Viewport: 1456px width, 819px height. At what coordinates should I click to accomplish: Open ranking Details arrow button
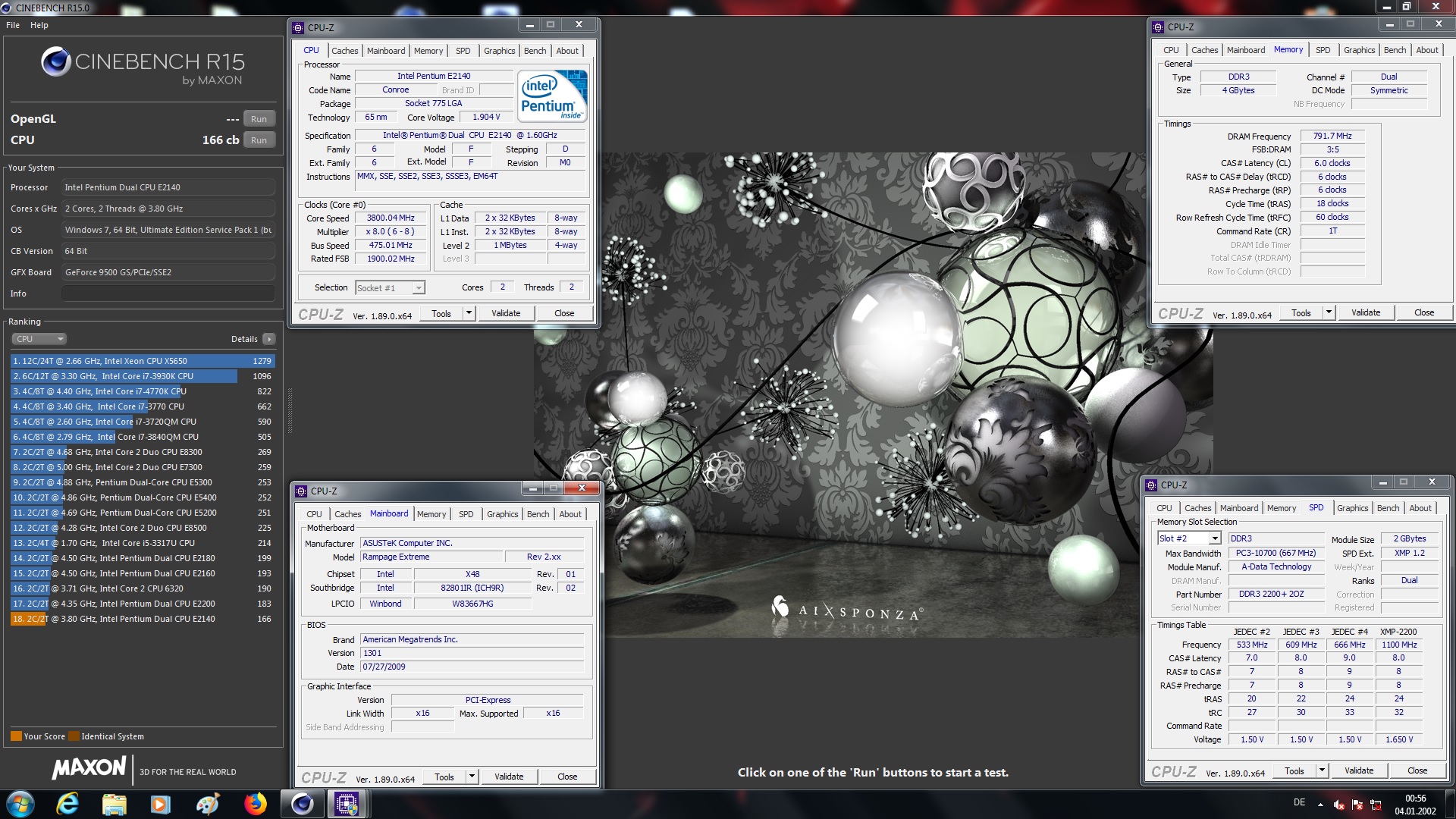[269, 339]
